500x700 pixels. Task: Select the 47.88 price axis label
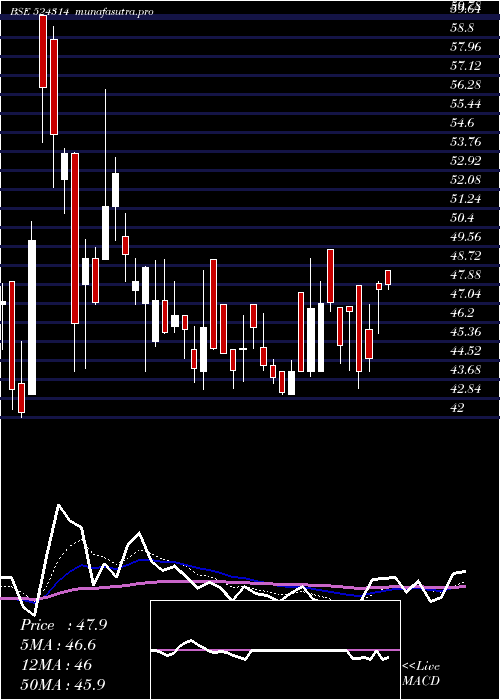click(x=466, y=275)
